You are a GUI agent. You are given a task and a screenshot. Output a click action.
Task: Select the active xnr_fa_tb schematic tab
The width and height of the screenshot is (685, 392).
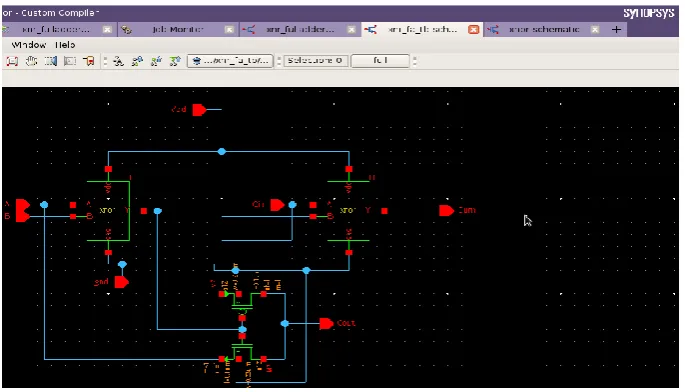pyautogui.click(x=422, y=30)
